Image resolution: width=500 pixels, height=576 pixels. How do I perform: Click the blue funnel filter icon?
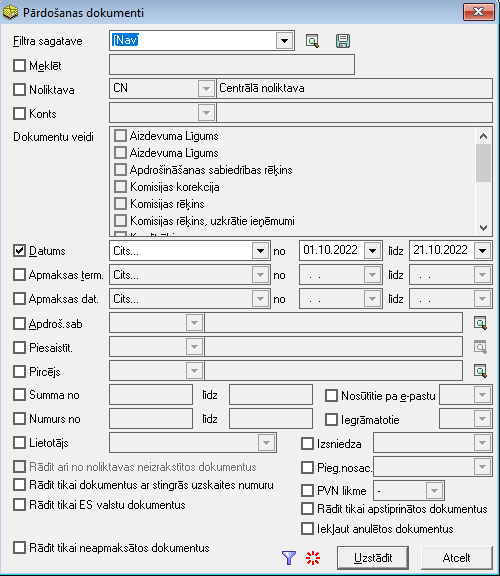(289, 558)
